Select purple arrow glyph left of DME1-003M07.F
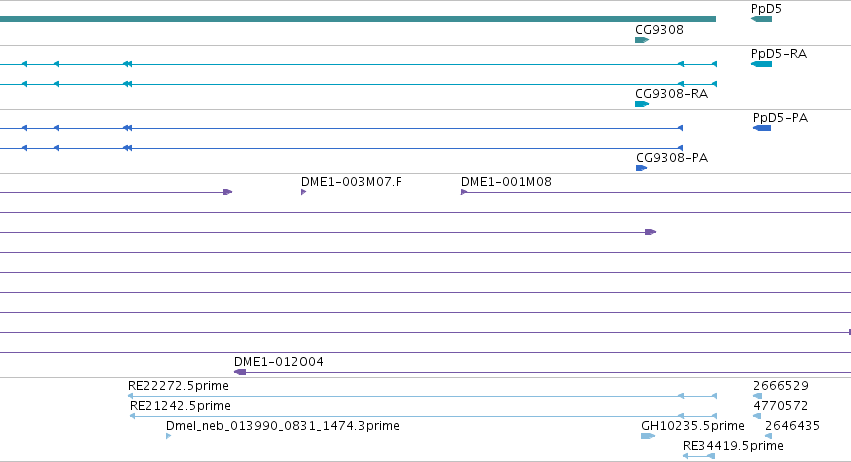The width and height of the screenshot is (851, 462). coord(228,192)
